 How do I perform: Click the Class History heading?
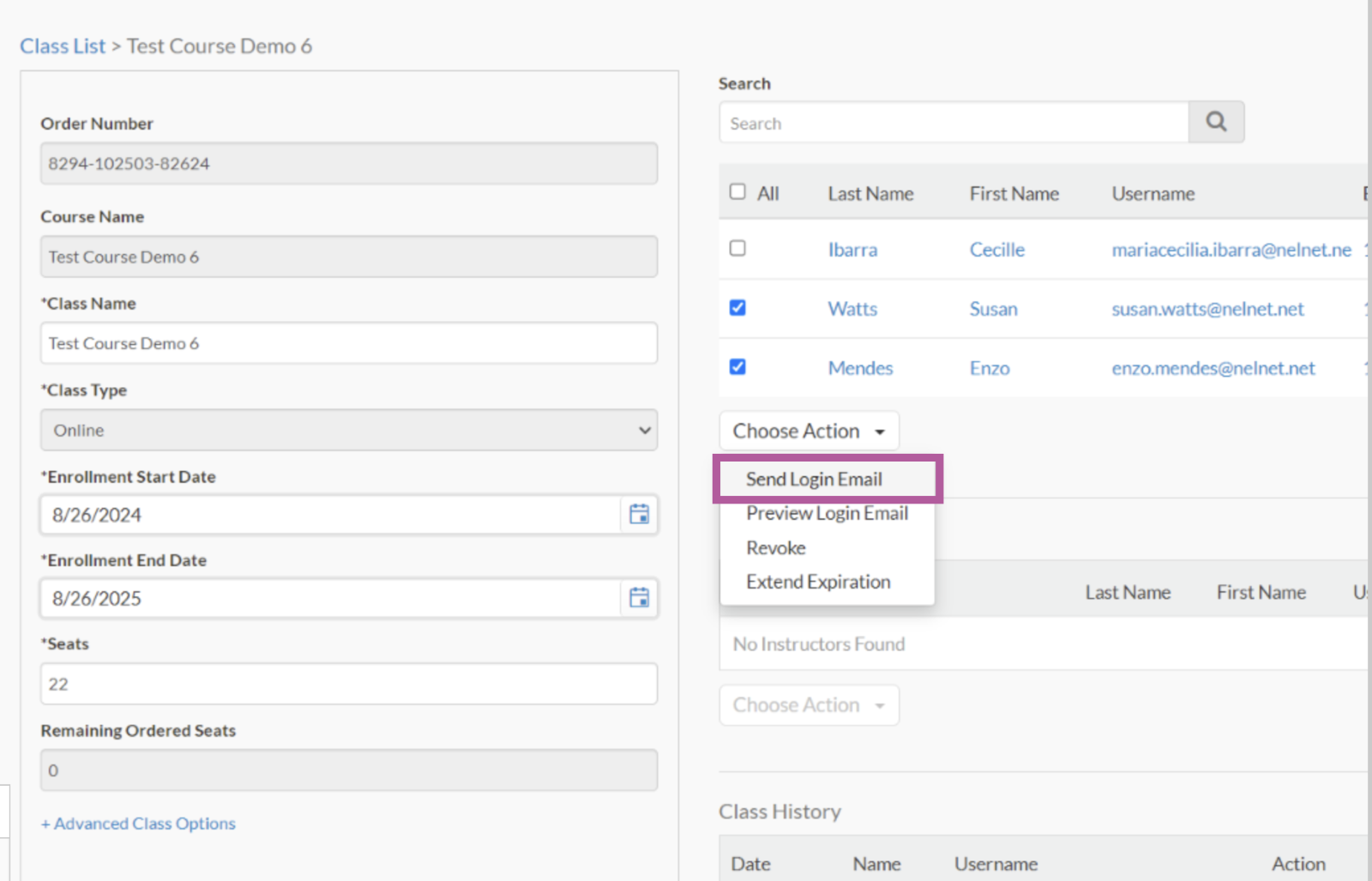click(779, 812)
